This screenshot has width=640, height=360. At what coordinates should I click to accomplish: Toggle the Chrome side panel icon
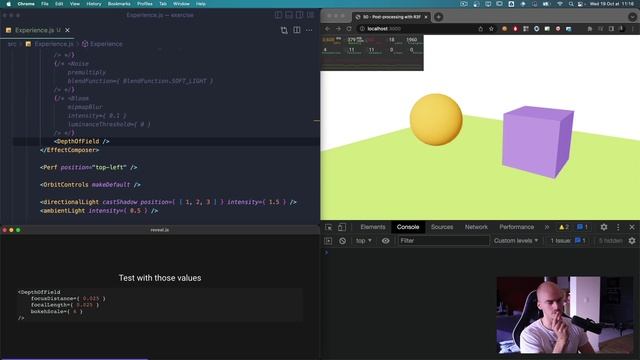click(x=611, y=29)
